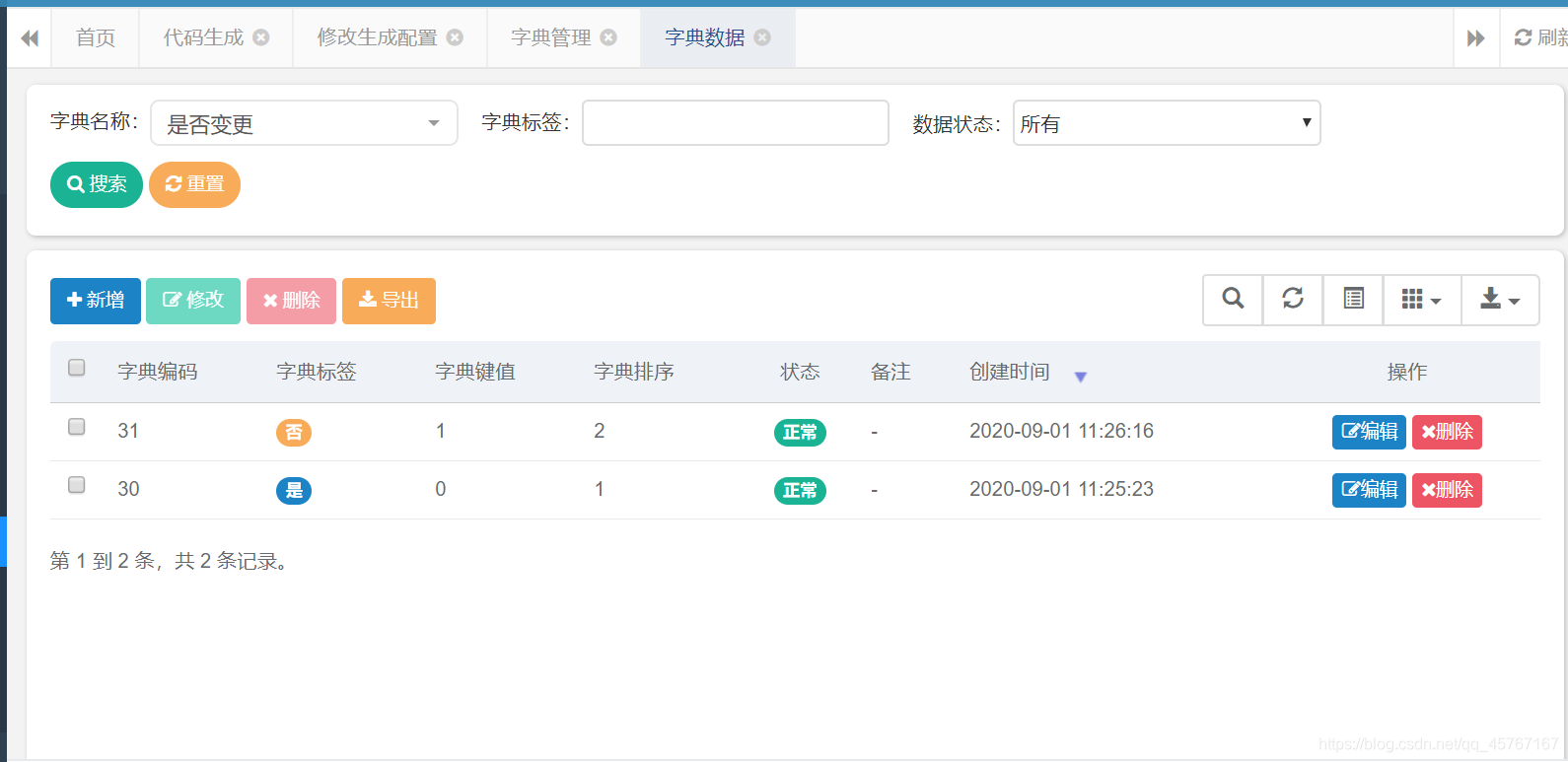Switch to the 修改生成配置 tab

(x=377, y=37)
